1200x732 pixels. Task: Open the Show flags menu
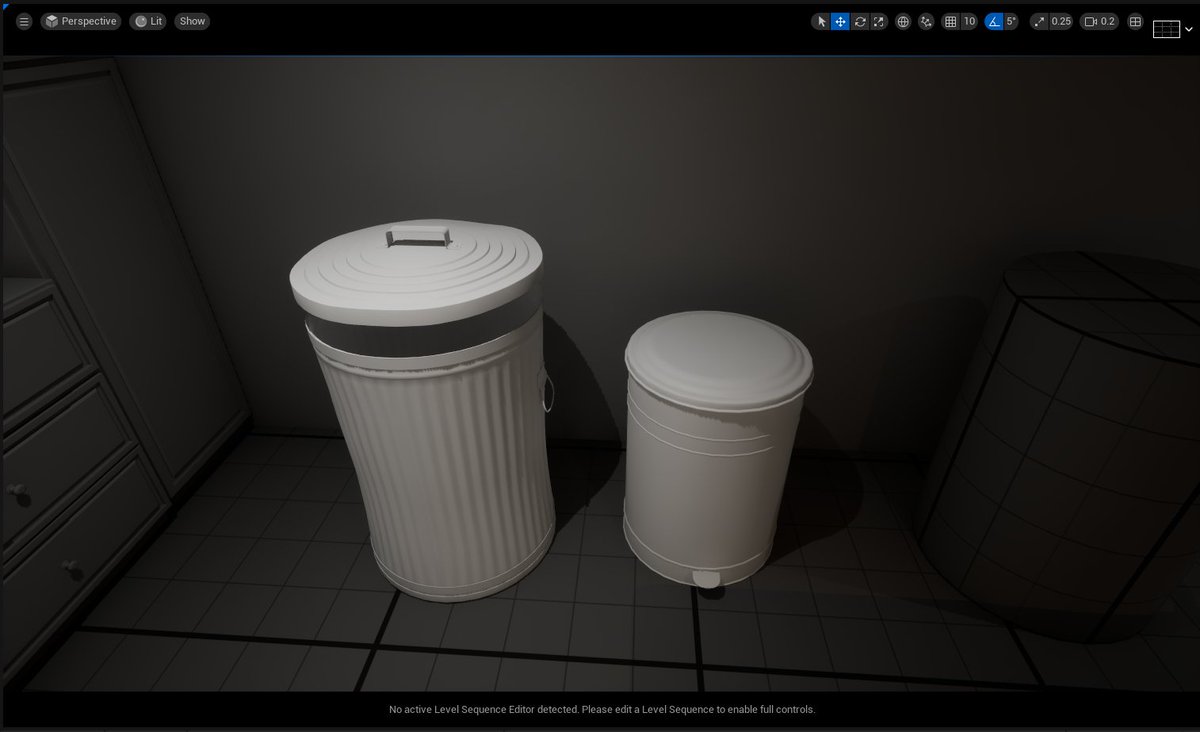pos(192,21)
